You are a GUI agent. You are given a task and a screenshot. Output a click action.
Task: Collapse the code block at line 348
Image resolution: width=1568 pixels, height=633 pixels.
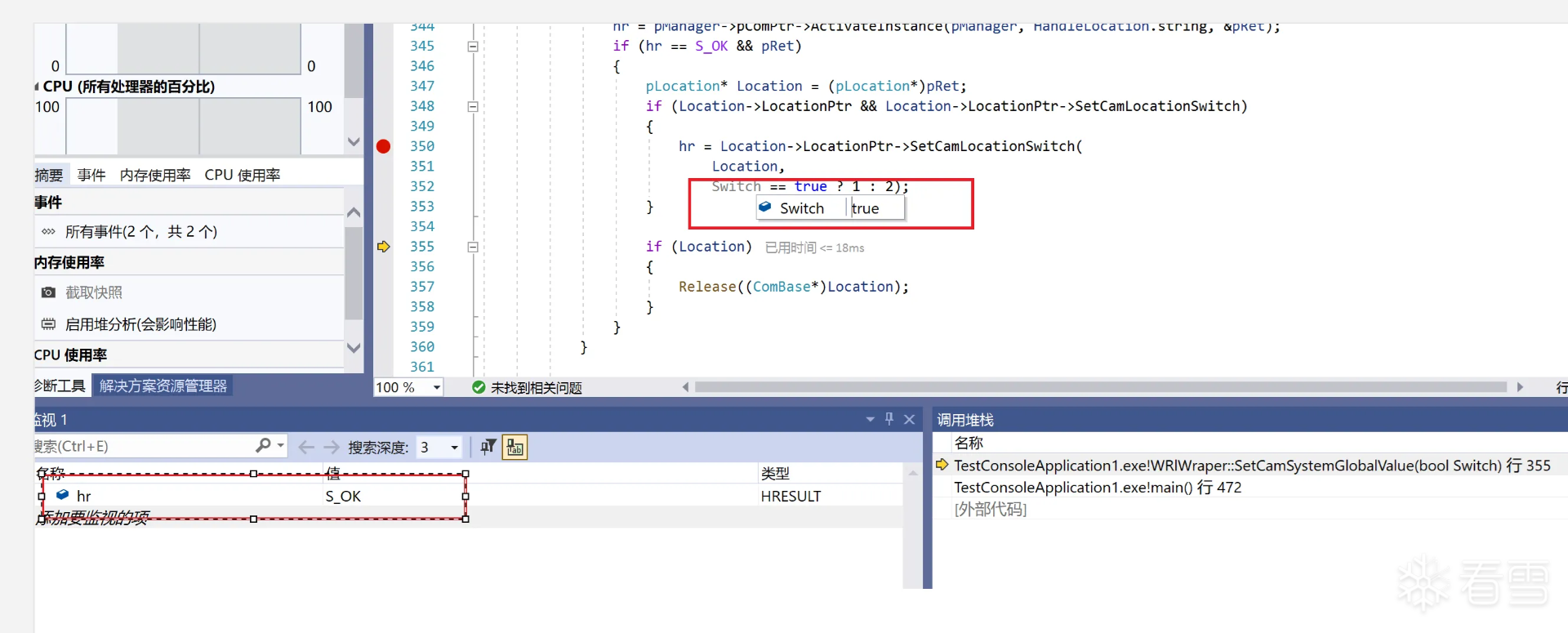tap(473, 106)
